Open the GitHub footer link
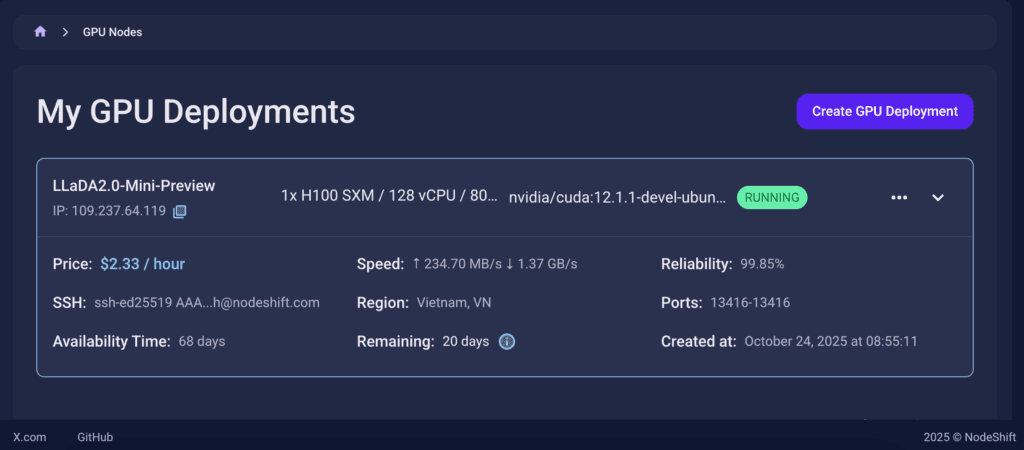Screen dimensions: 1024x450 coord(95,437)
